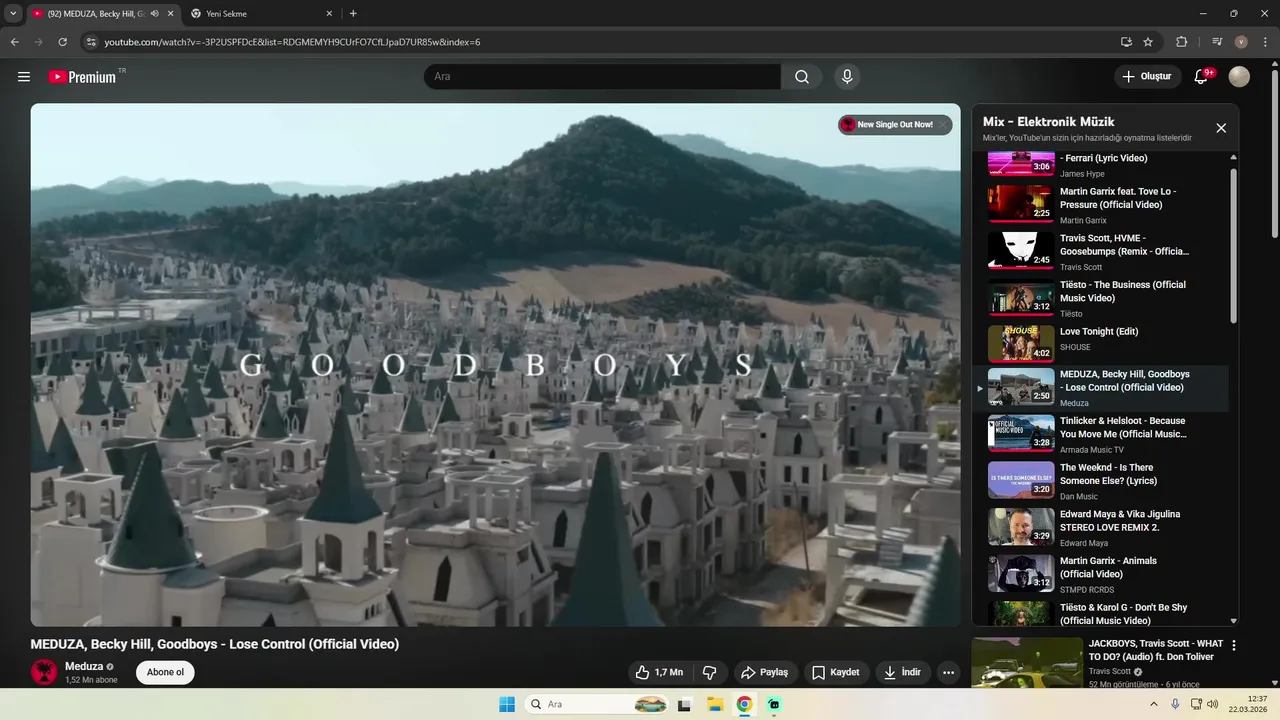Dislike the video with thumbs down

(x=709, y=672)
